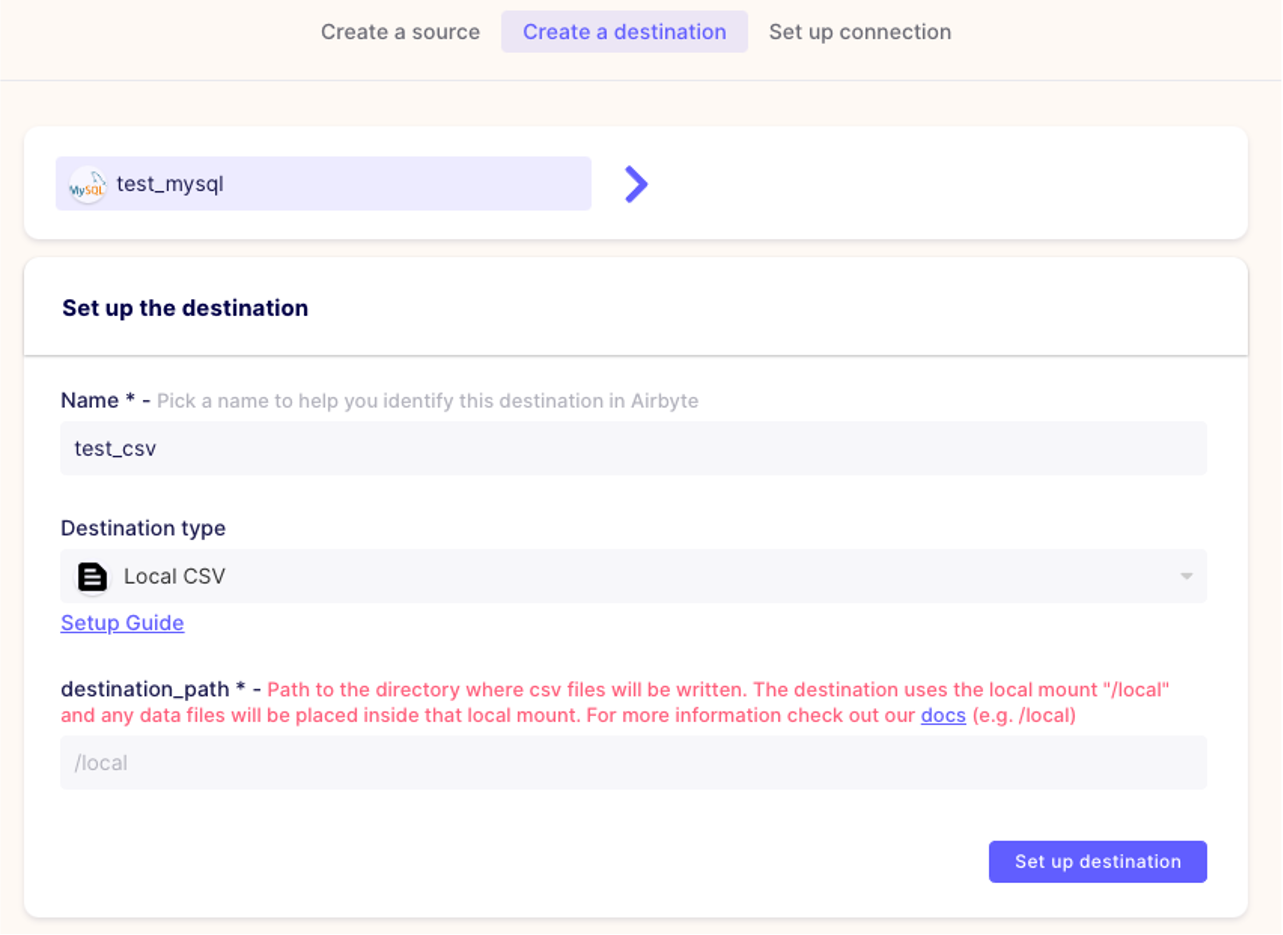Click the Local CSV document icon
This screenshot has height=935, width=1283.
[93, 577]
